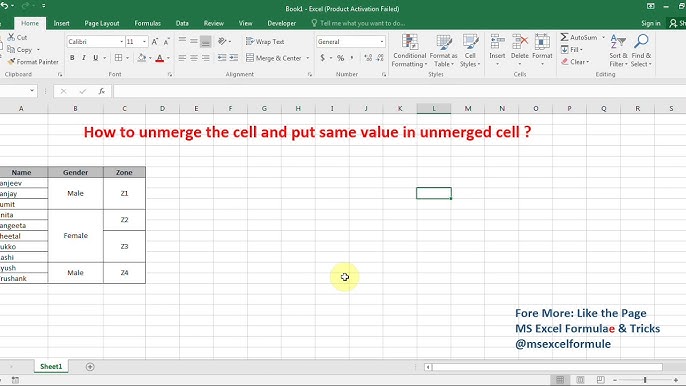Open the Formulas tab

point(147,23)
